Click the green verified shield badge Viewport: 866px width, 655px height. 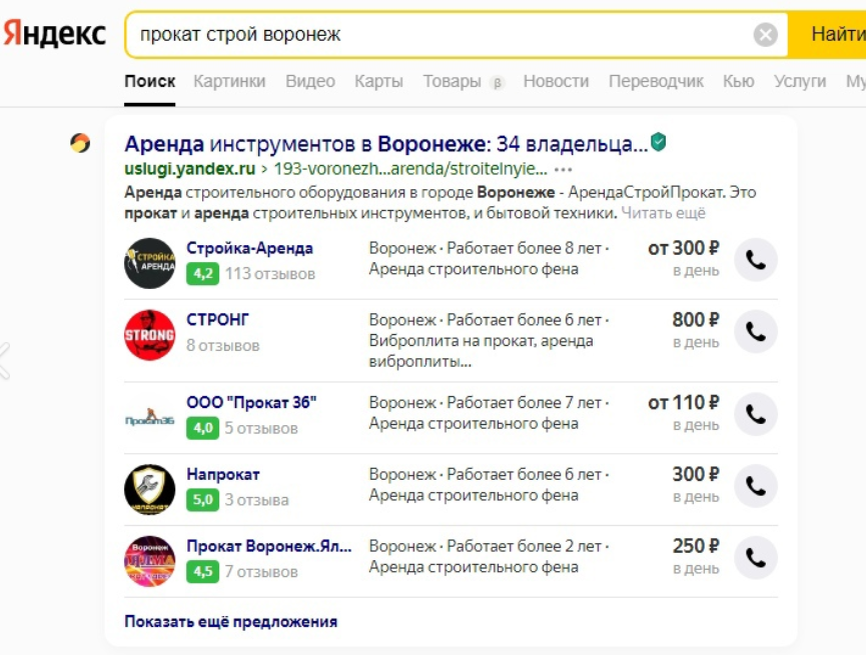click(x=658, y=142)
